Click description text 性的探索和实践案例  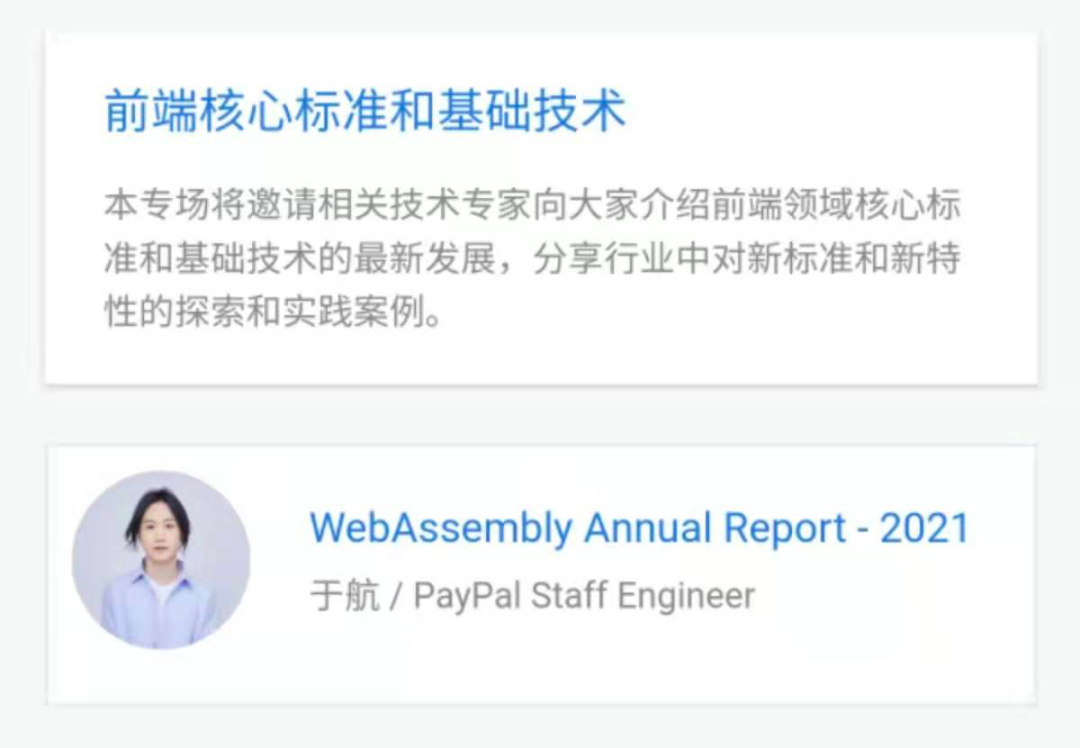[273, 312]
